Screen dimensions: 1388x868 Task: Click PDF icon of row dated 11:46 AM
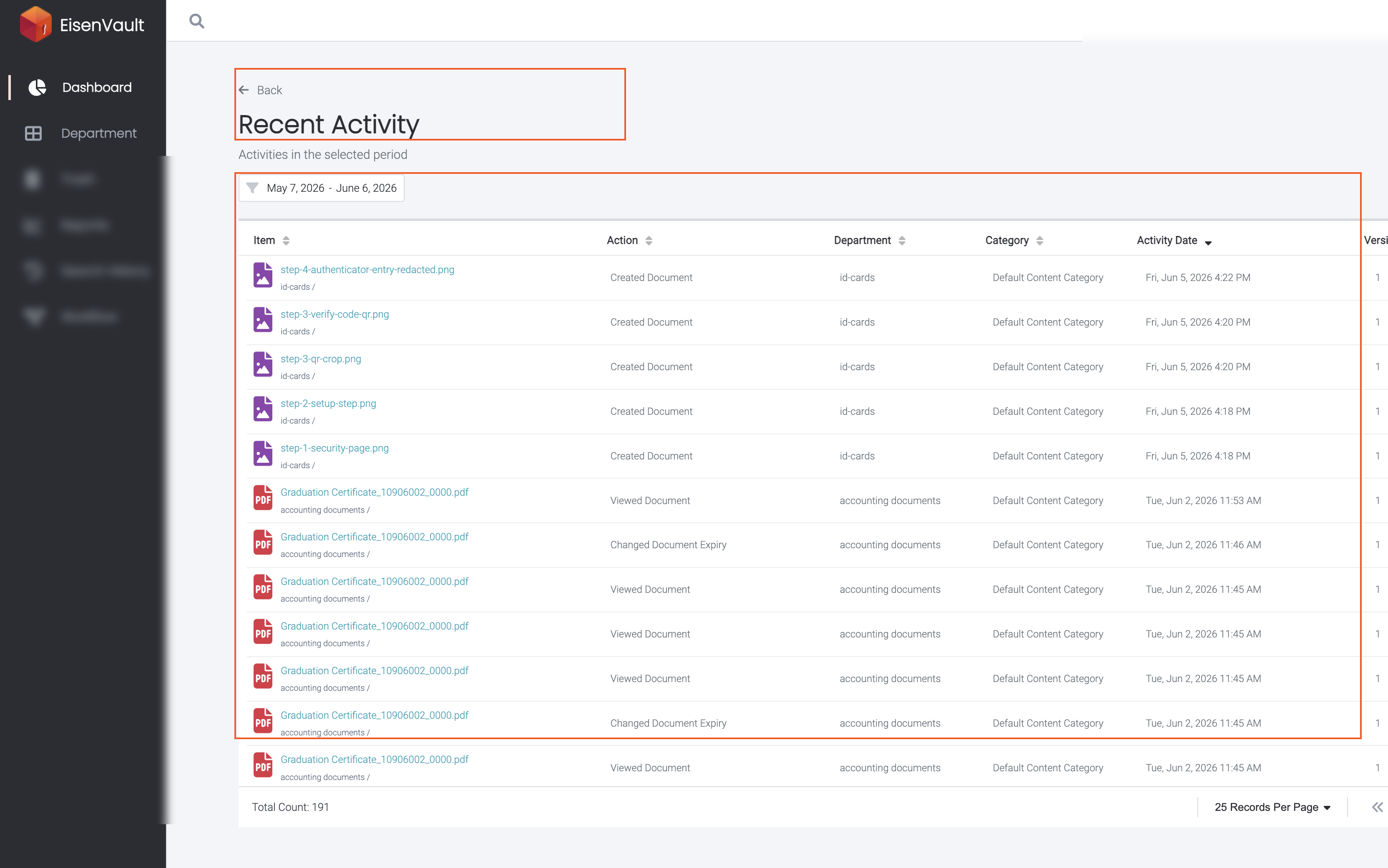[x=263, y=542]
